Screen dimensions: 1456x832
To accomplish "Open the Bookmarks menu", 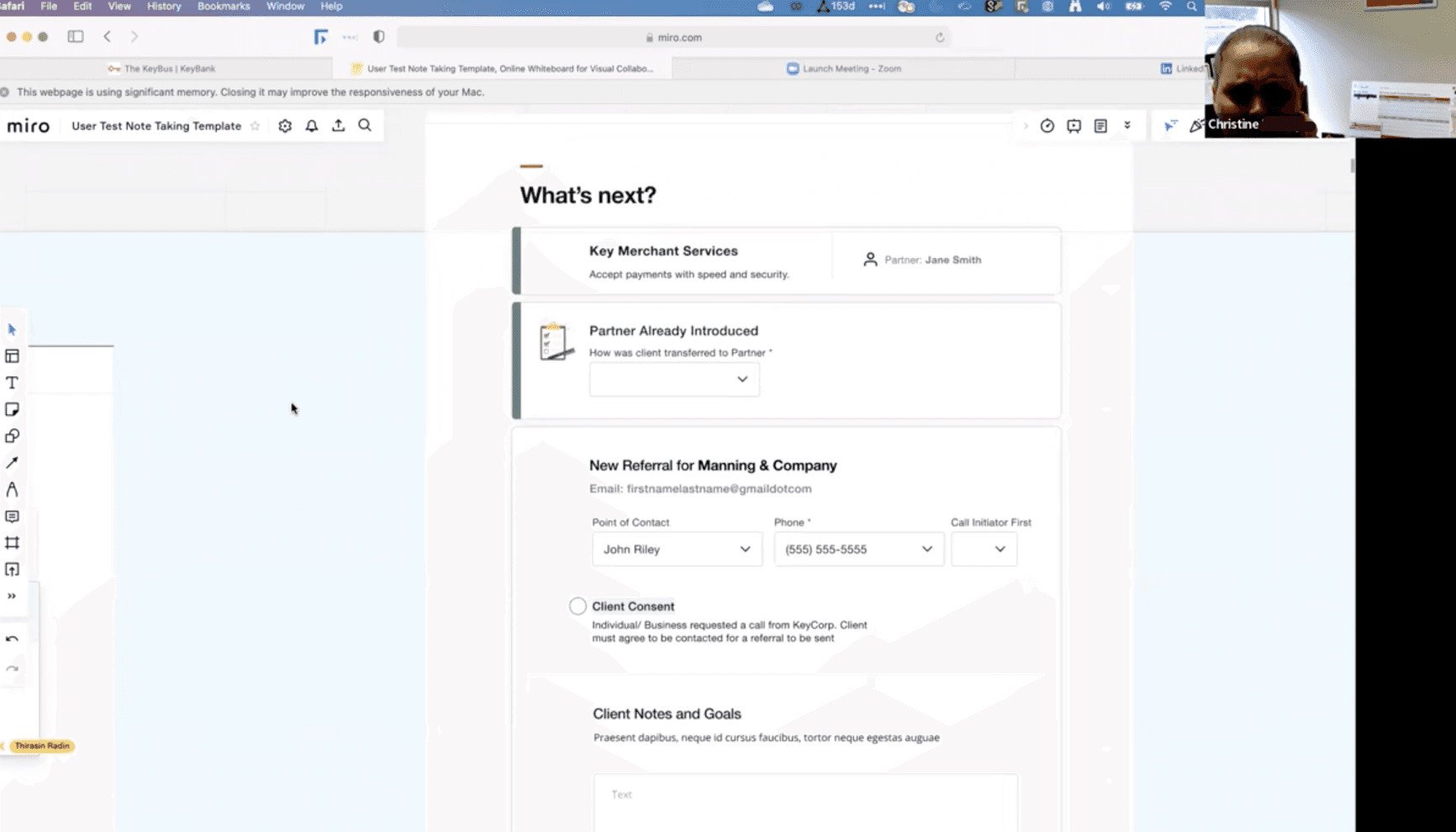I will tap(223, 6).
